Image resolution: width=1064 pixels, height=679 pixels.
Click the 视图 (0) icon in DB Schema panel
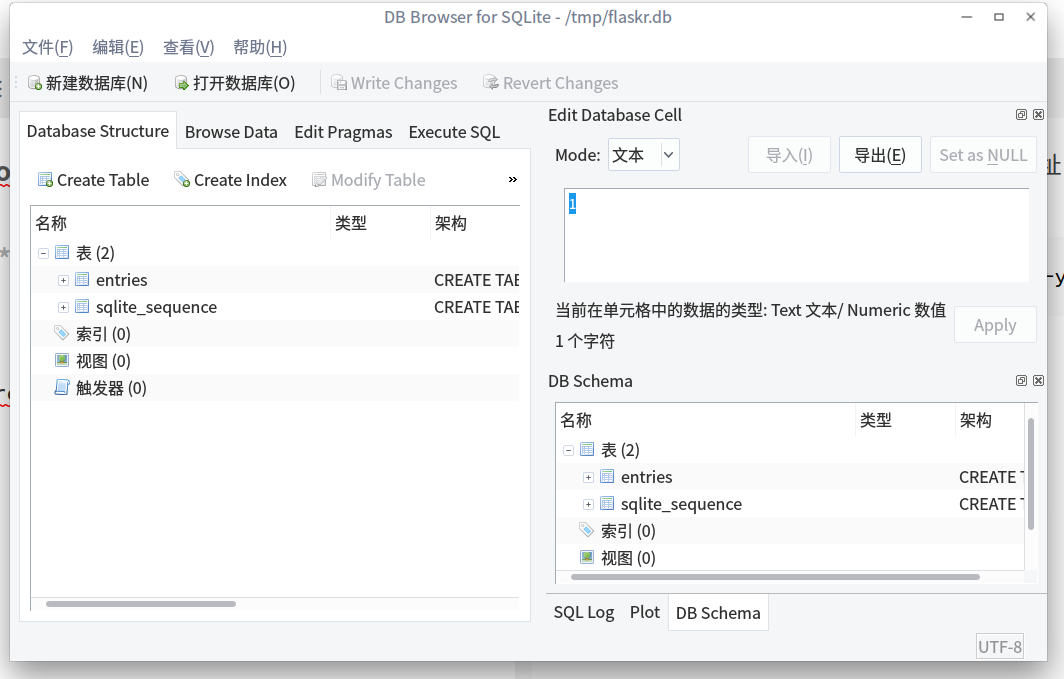click(x=587, y=557)
